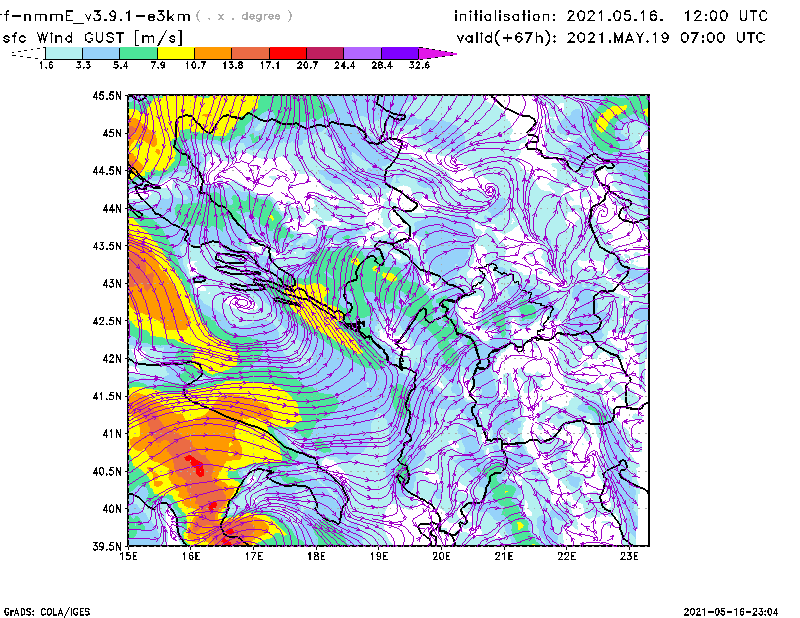Click the 'sfc Wind GUST [m/s]' title

coord(92,38)
